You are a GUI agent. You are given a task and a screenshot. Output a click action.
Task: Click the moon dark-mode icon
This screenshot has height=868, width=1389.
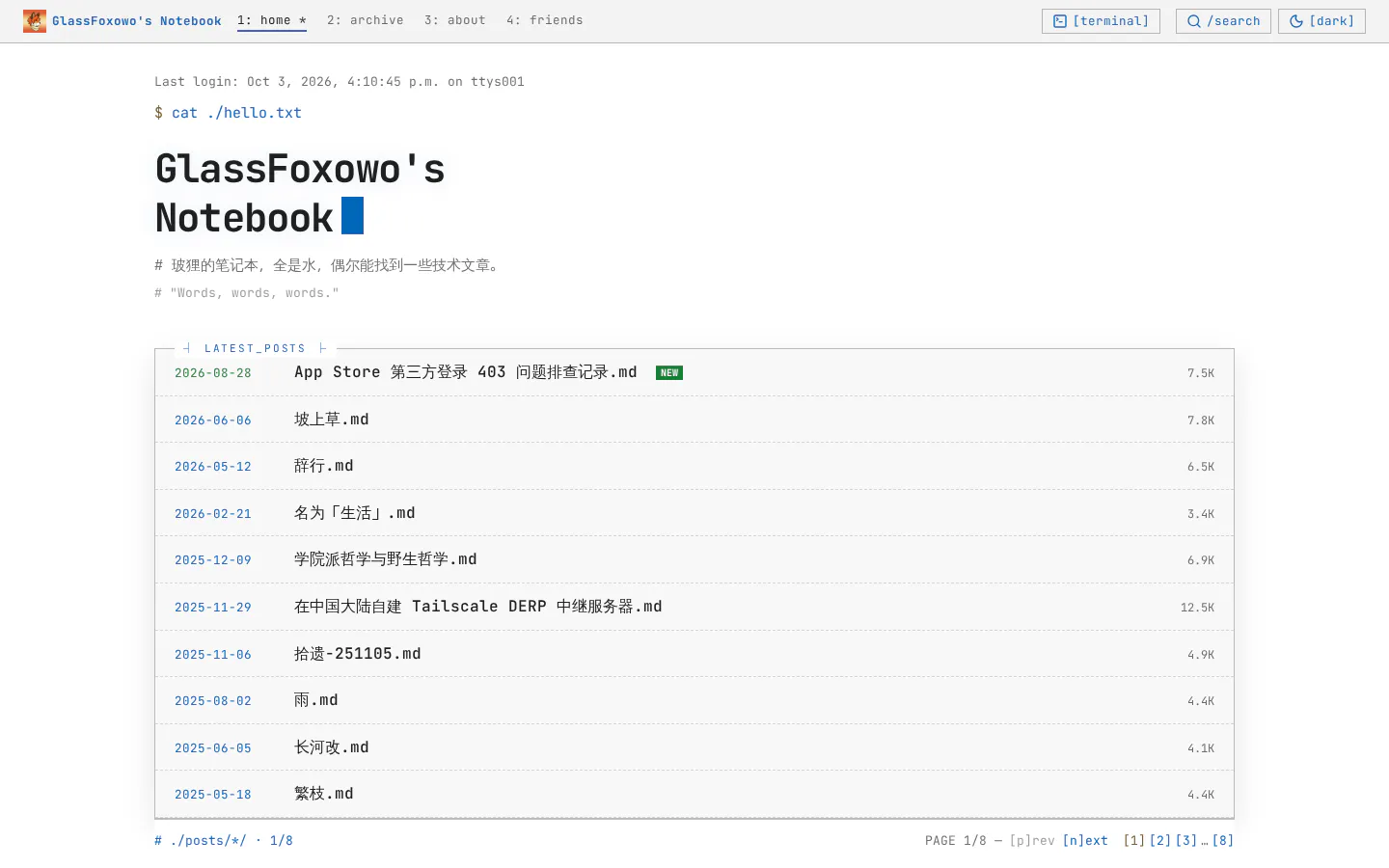point(1296,21)
